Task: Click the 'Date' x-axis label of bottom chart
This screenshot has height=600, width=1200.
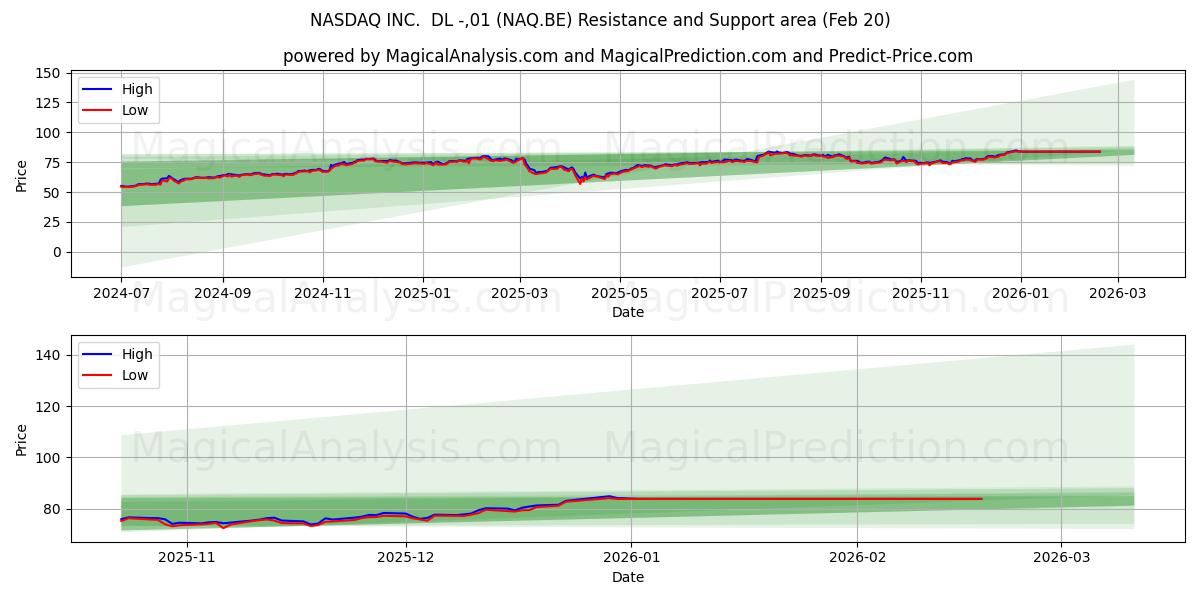Action: pyautogui.click(x=628, y=578)
